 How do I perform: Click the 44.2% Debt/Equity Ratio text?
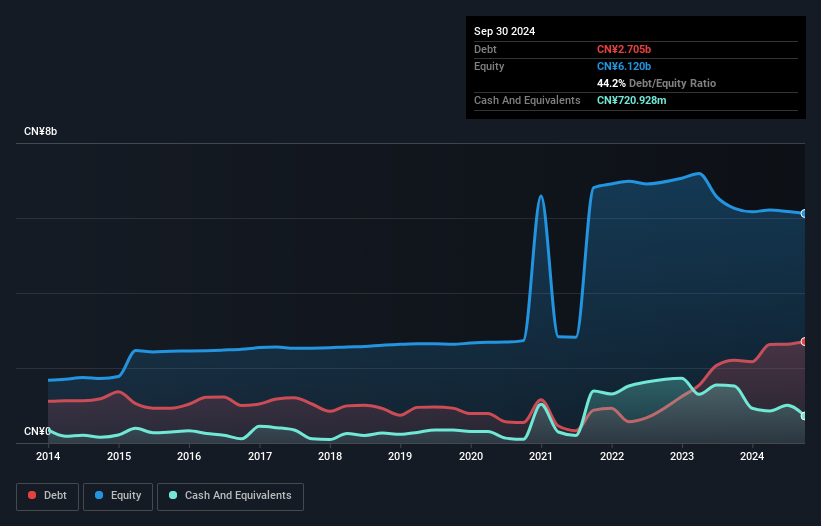click(656, 83)
